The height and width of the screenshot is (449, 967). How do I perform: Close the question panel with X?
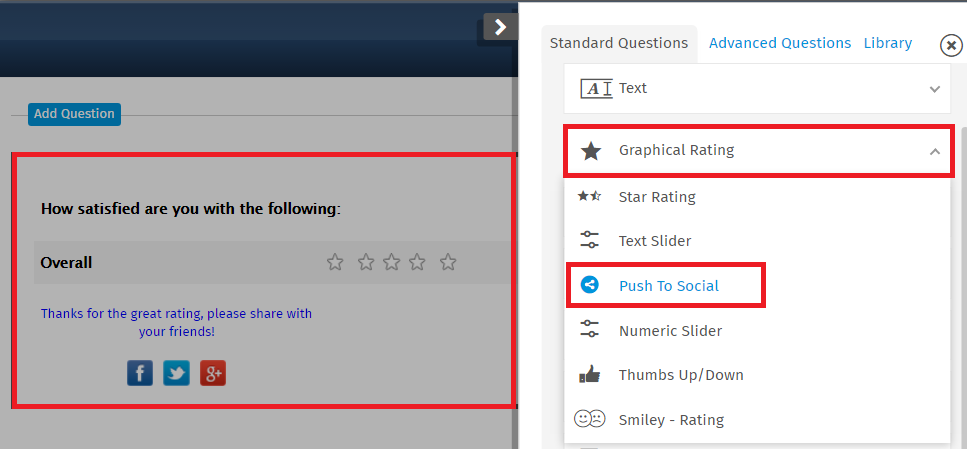click(952, 45)
